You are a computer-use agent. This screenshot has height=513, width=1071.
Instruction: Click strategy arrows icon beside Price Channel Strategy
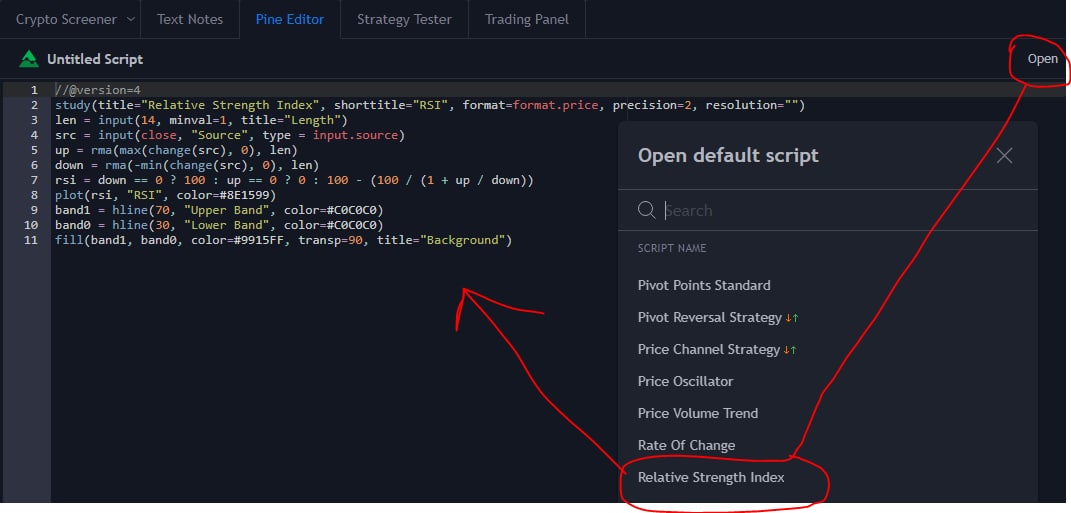pyautogui.click(x=790, y=350)
